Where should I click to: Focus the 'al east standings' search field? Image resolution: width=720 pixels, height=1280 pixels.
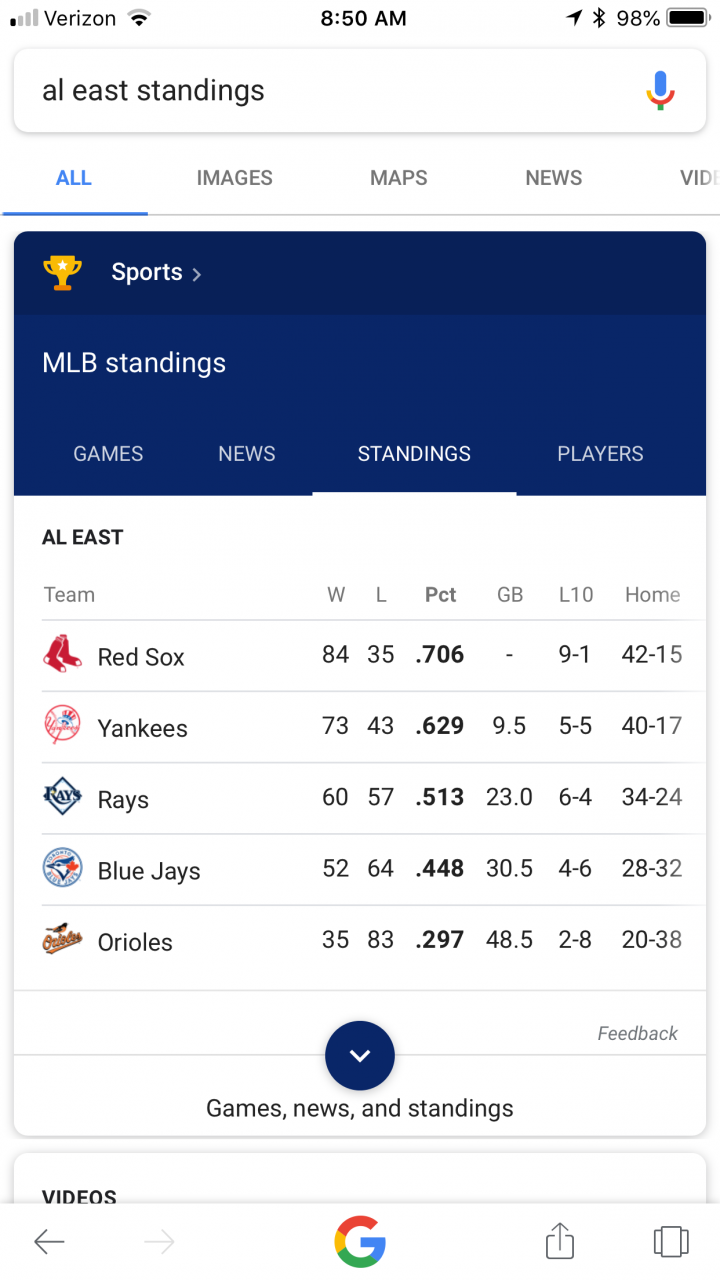pyautogui.click(x=330, y=91)
